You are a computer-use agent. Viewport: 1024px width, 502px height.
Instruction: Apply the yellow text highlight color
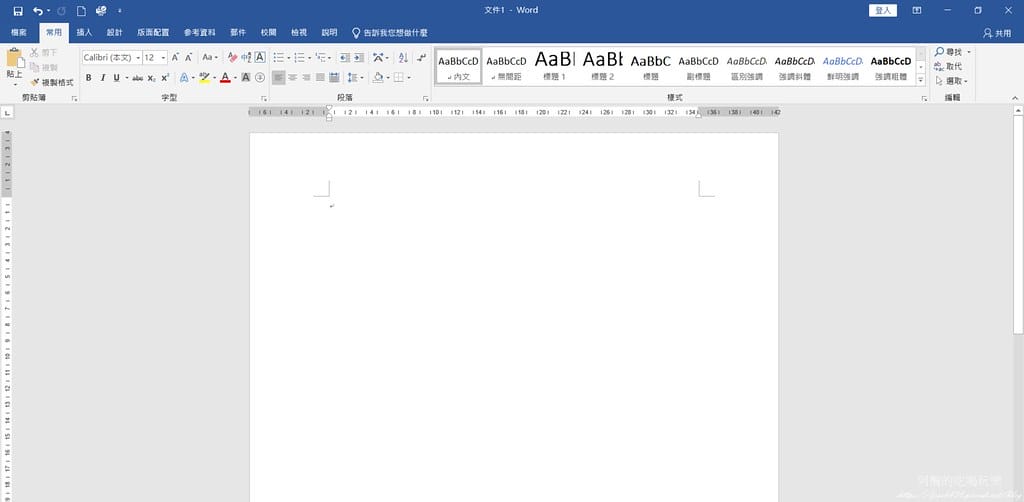tap(204, 78)
